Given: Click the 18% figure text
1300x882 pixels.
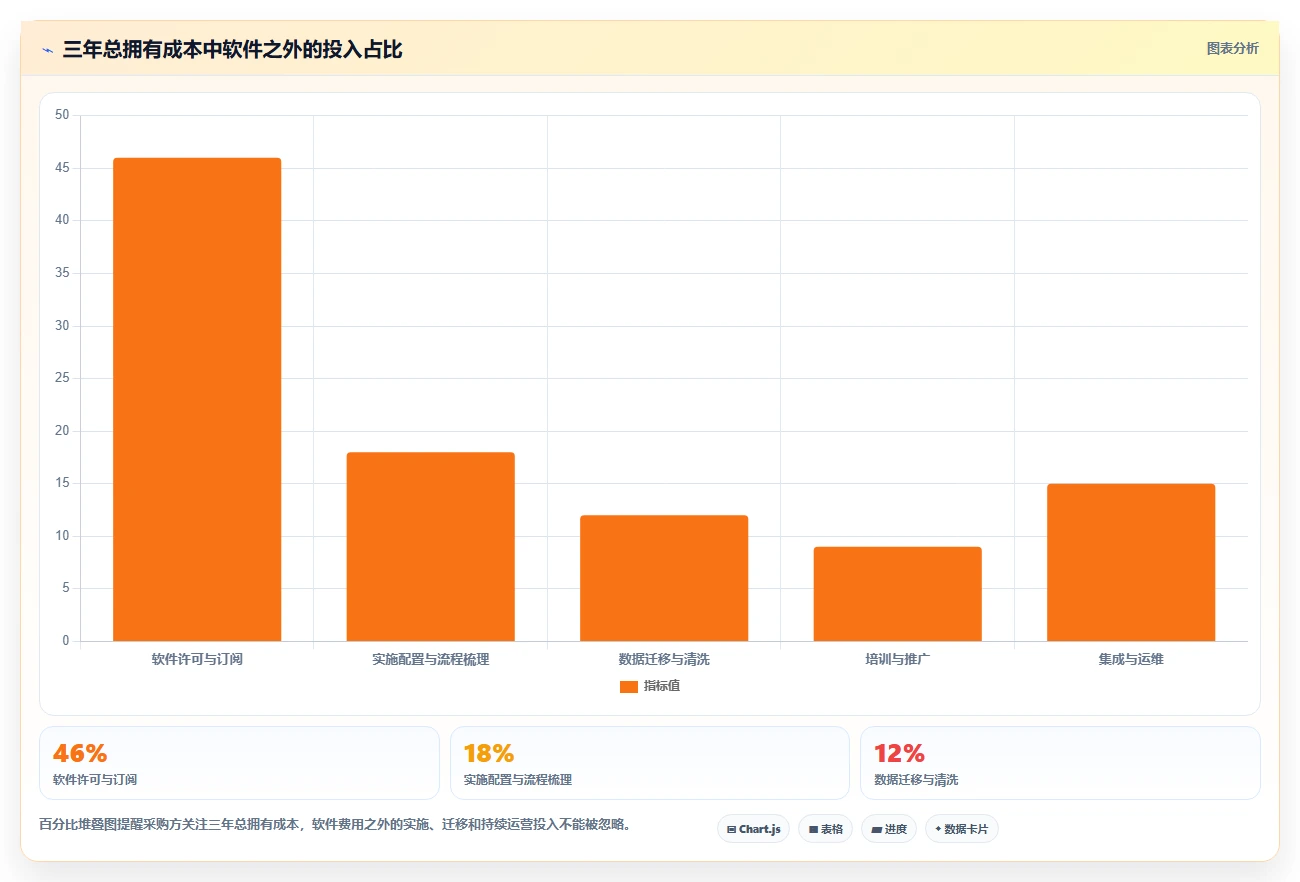Looking at the screenshot, I should click(489, 753).
